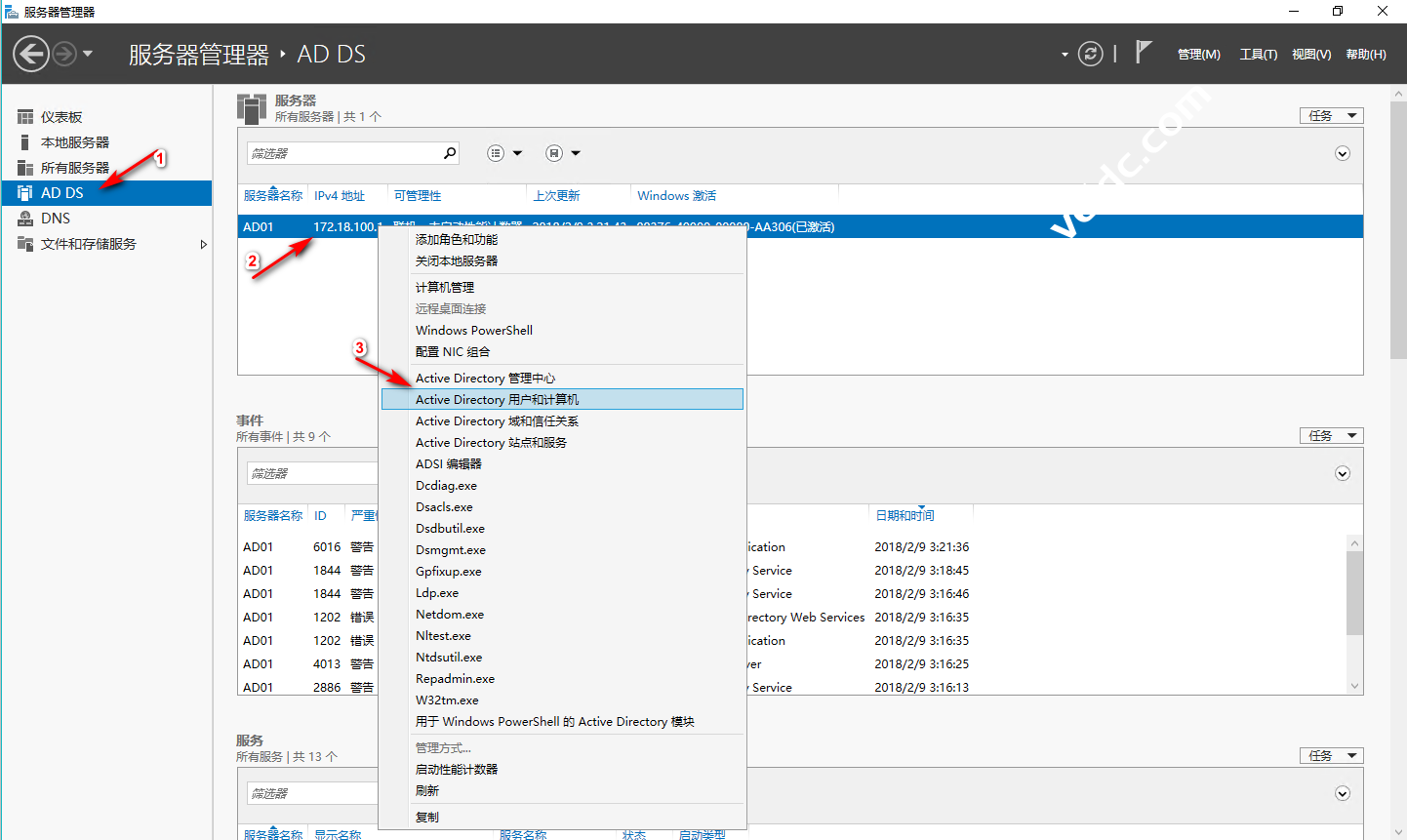Select Active Directory 用户和计算机 from the context menu
This screenshot has width=1407, height=840.
click(497, 399)
